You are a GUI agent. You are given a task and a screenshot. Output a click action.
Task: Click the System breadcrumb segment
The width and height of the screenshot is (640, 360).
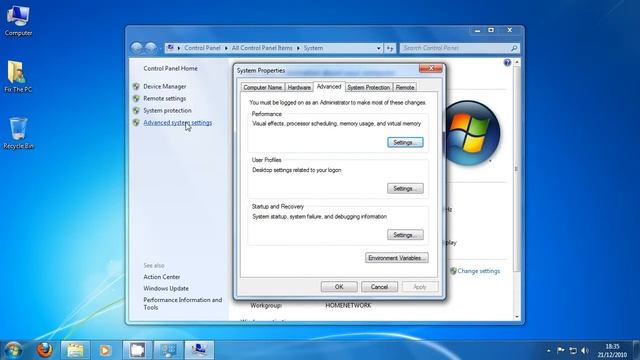[313, 48]
